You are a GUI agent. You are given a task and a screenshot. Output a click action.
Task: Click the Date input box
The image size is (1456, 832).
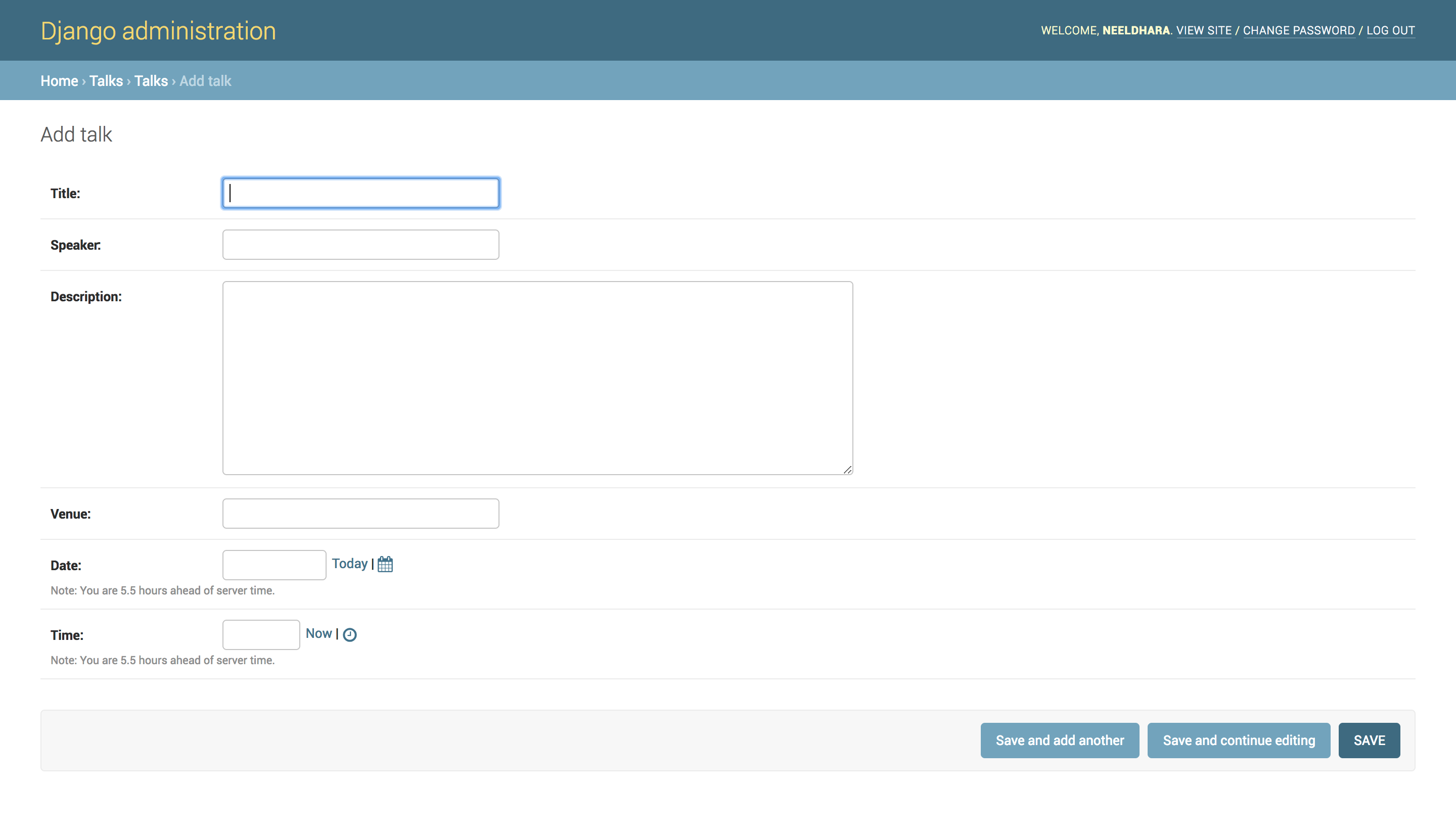[275, 565]
